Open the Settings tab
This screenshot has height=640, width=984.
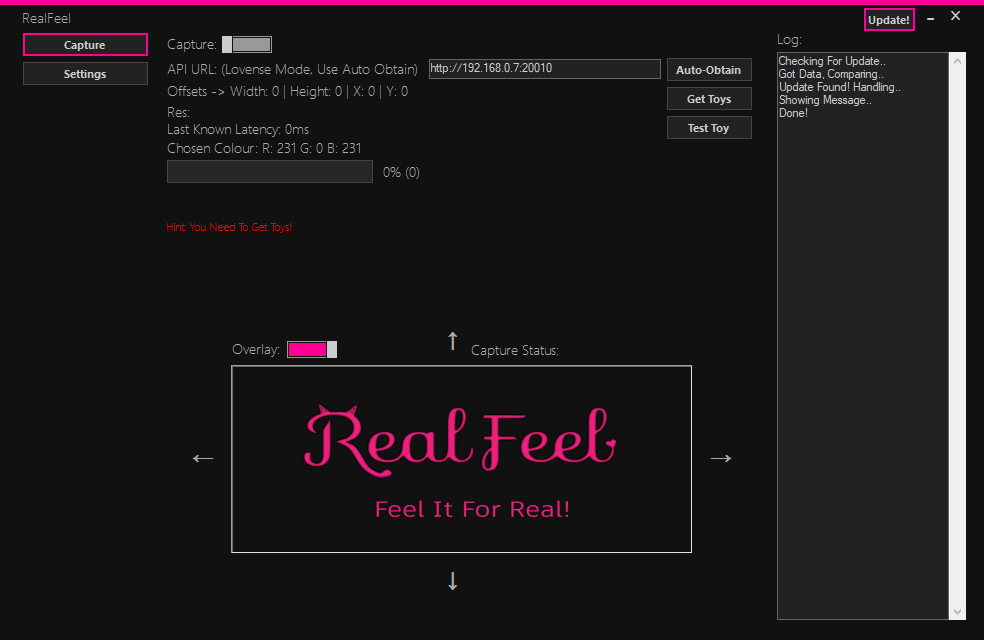(x=85, y=74)
